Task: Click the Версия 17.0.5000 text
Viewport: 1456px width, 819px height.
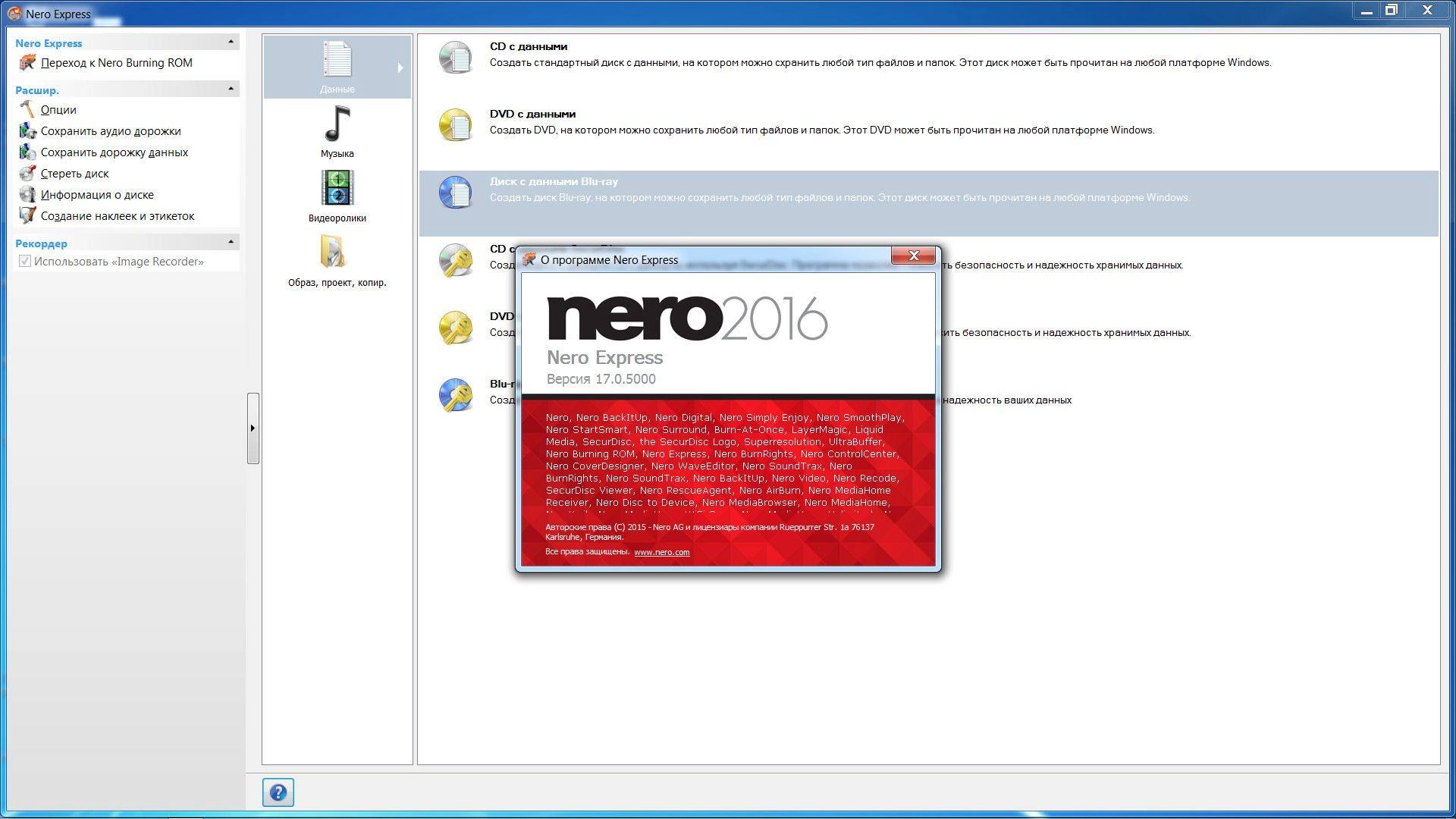Action: click(601, 379)
